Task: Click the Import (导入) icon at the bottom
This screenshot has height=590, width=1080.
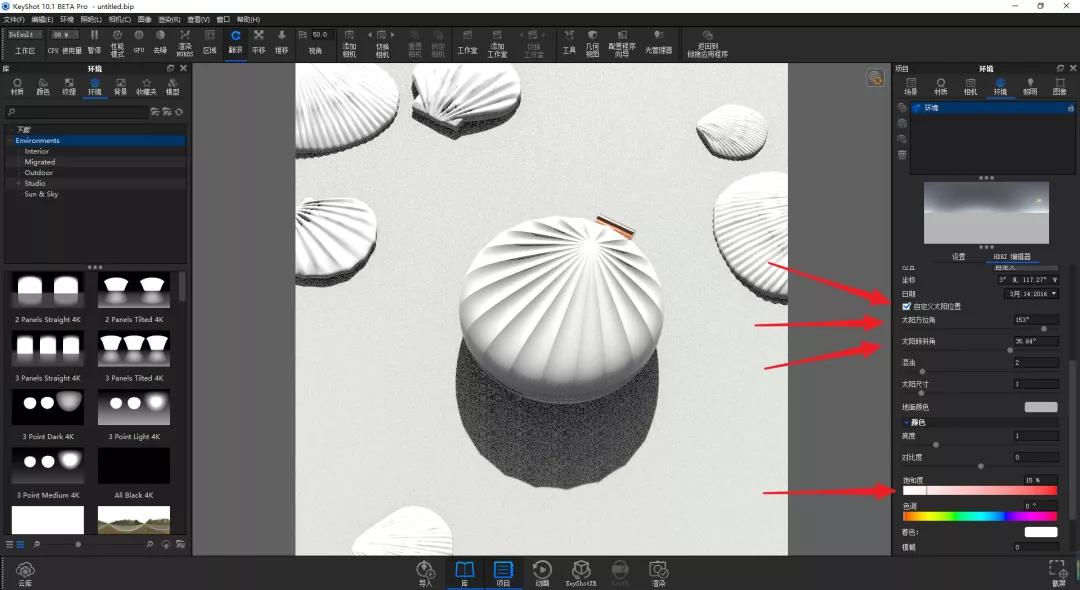Action: 426,573
